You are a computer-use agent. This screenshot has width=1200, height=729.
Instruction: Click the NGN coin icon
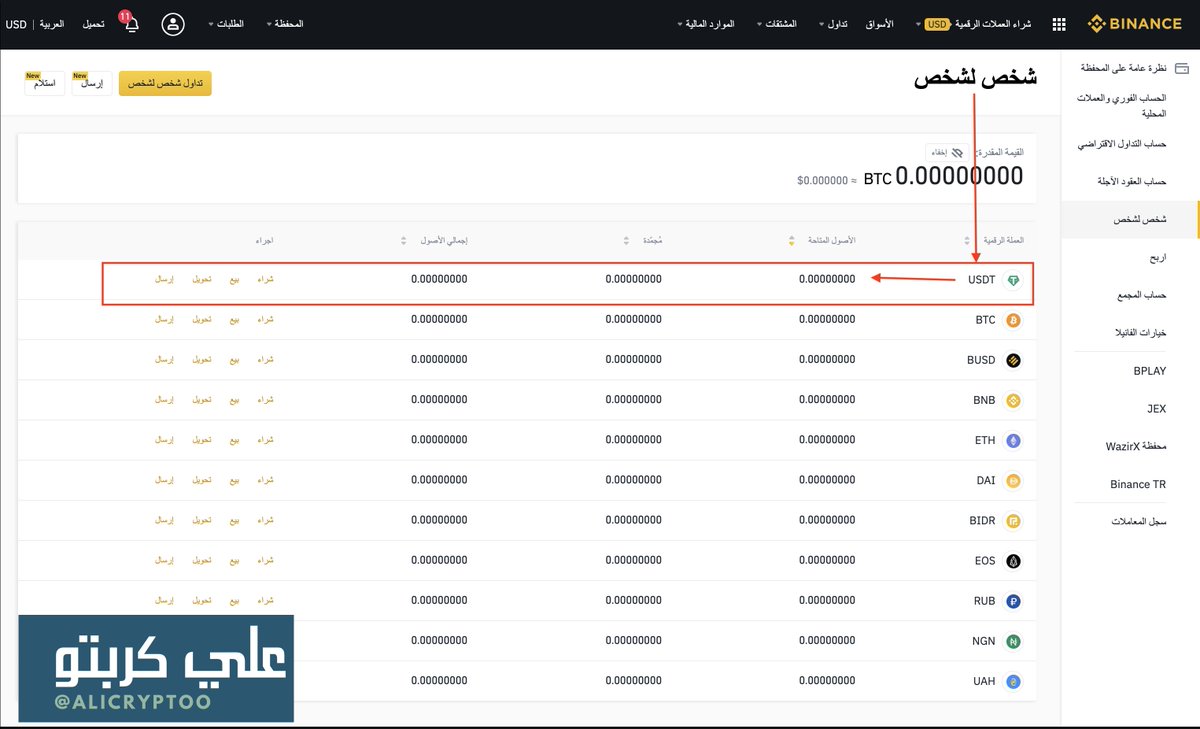(1013, 641)
